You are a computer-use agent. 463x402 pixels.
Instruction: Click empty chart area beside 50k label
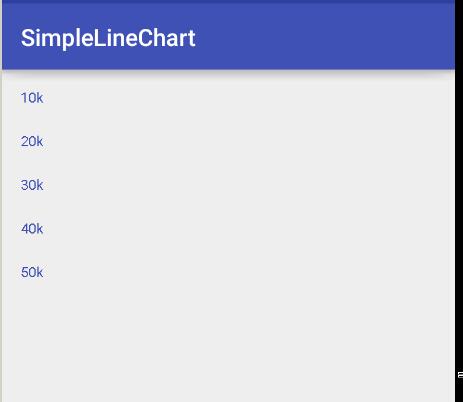(248, 273)
